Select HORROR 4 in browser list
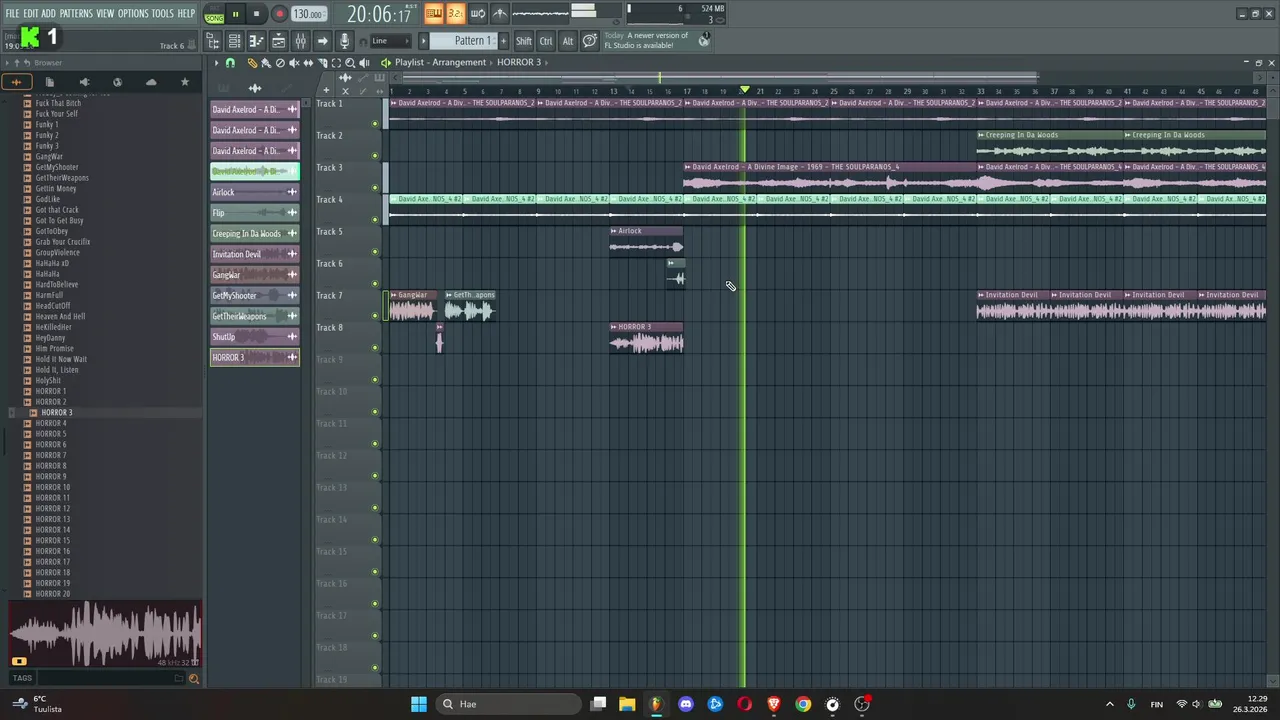 (51, 423)
